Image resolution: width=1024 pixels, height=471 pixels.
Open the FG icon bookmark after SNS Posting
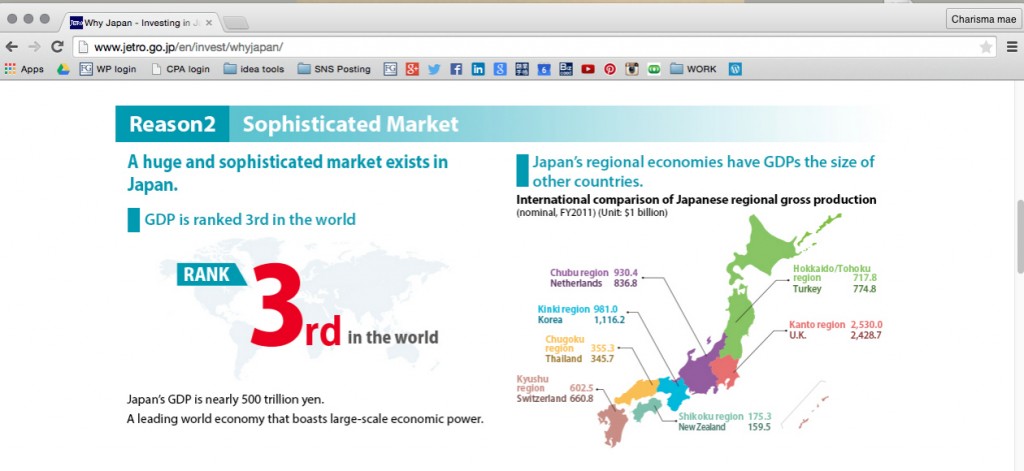(x=390, y=69)
